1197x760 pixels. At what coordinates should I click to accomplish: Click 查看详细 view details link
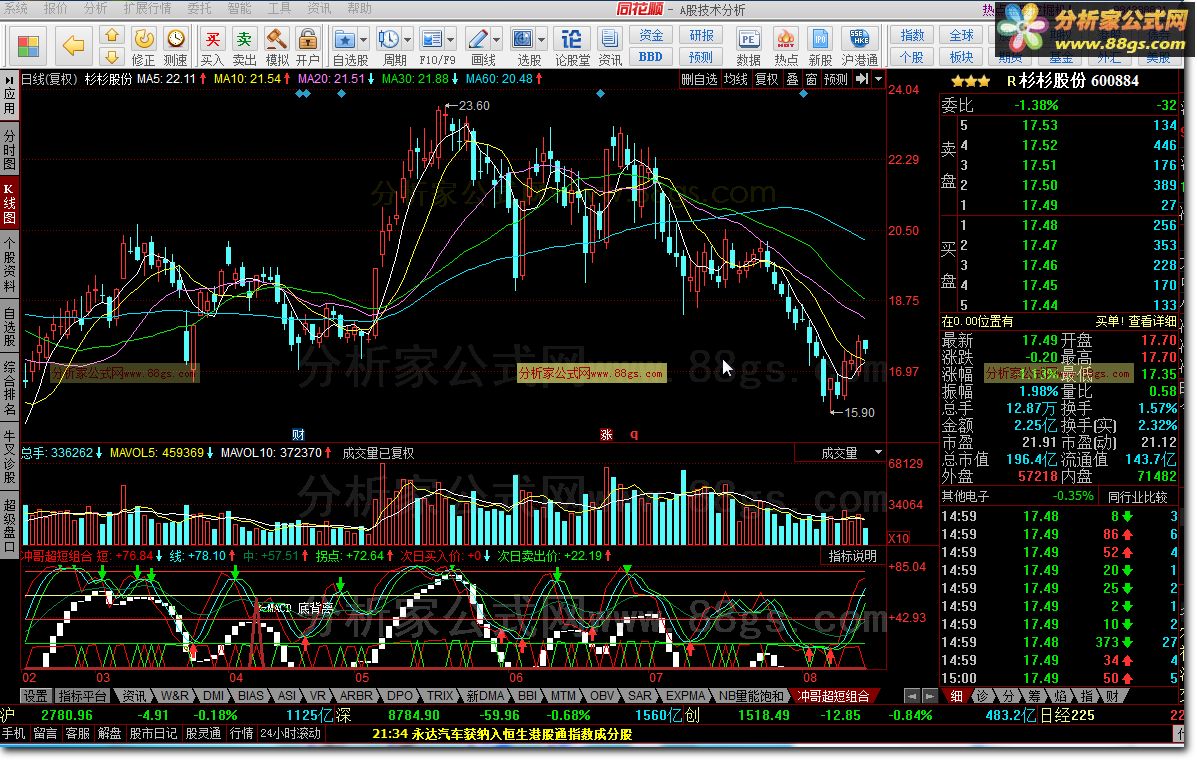click(x=1152, y=321)
